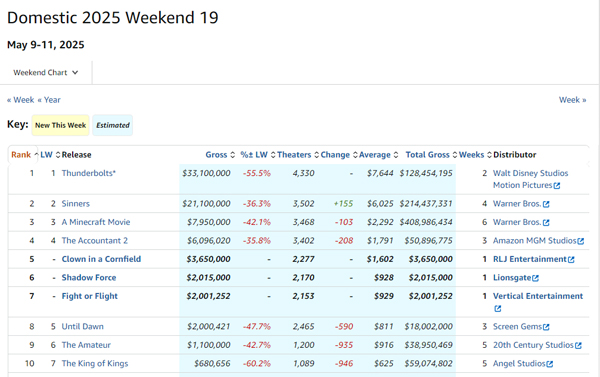Sort table by Theaters column

(294, 155)
